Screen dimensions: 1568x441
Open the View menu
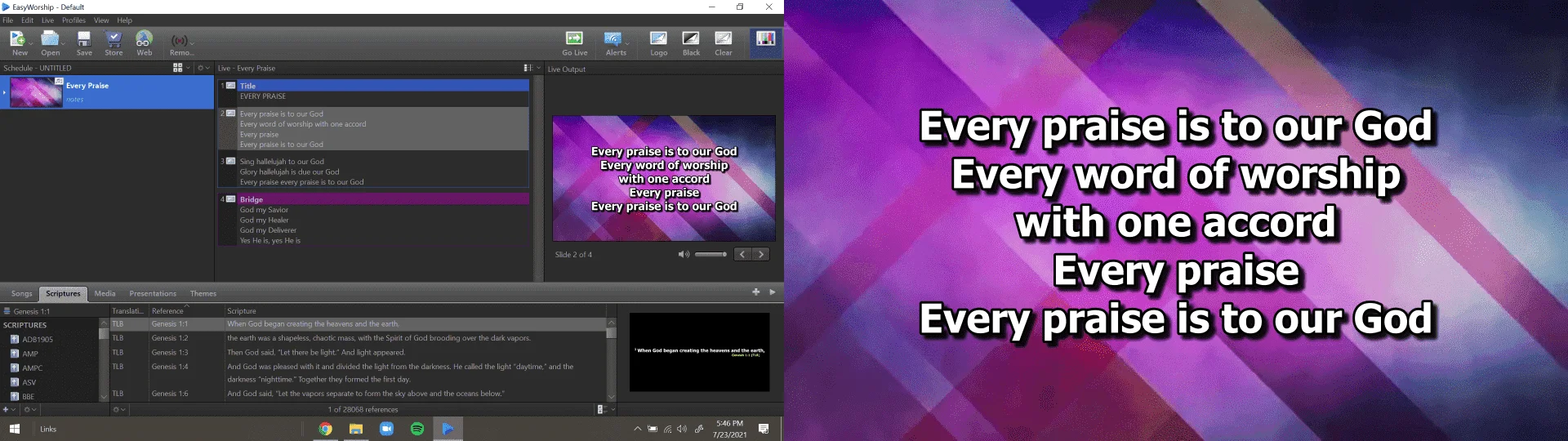[101, 20]
